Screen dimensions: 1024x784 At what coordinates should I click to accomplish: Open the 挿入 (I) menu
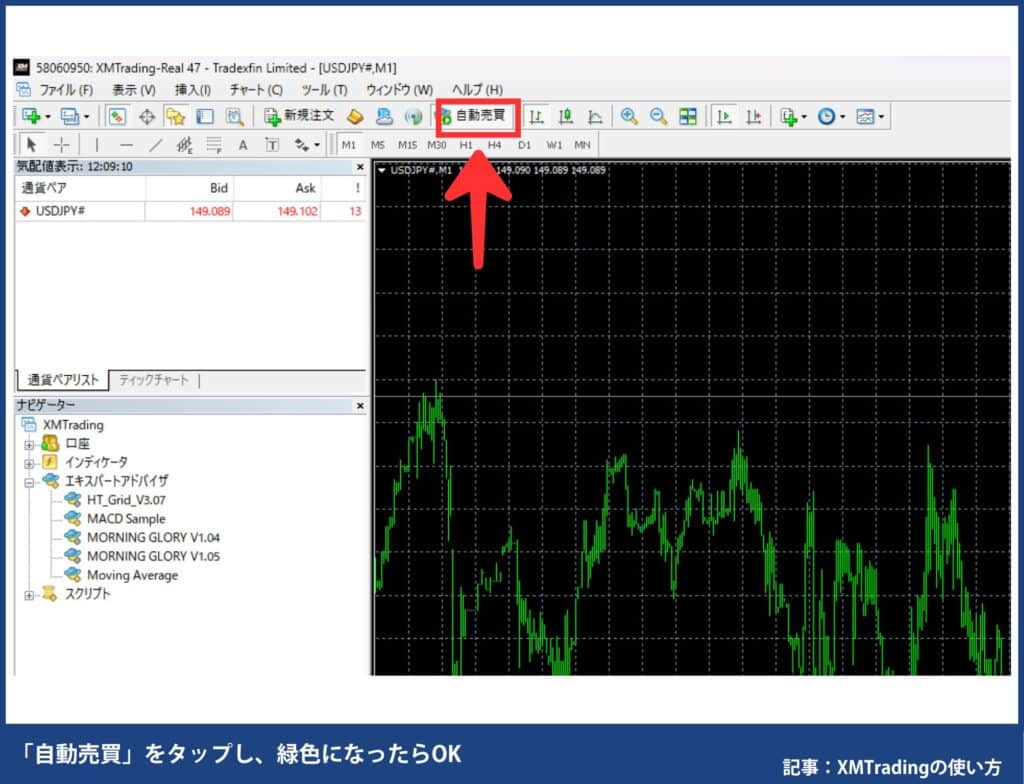click(193, 90)
